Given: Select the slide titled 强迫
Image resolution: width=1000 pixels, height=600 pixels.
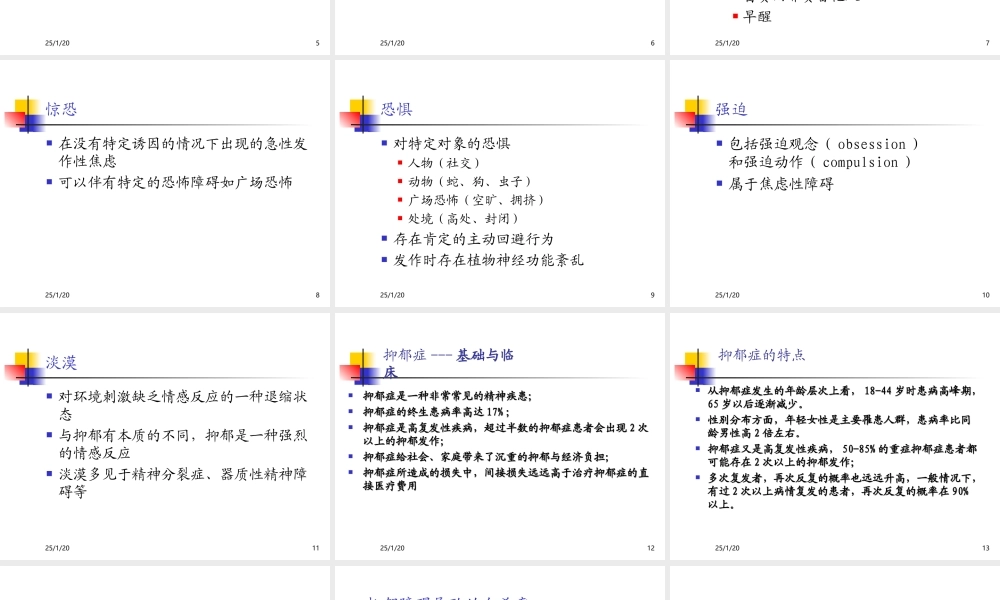Looking at the screenshot, I should pos(835,184).
